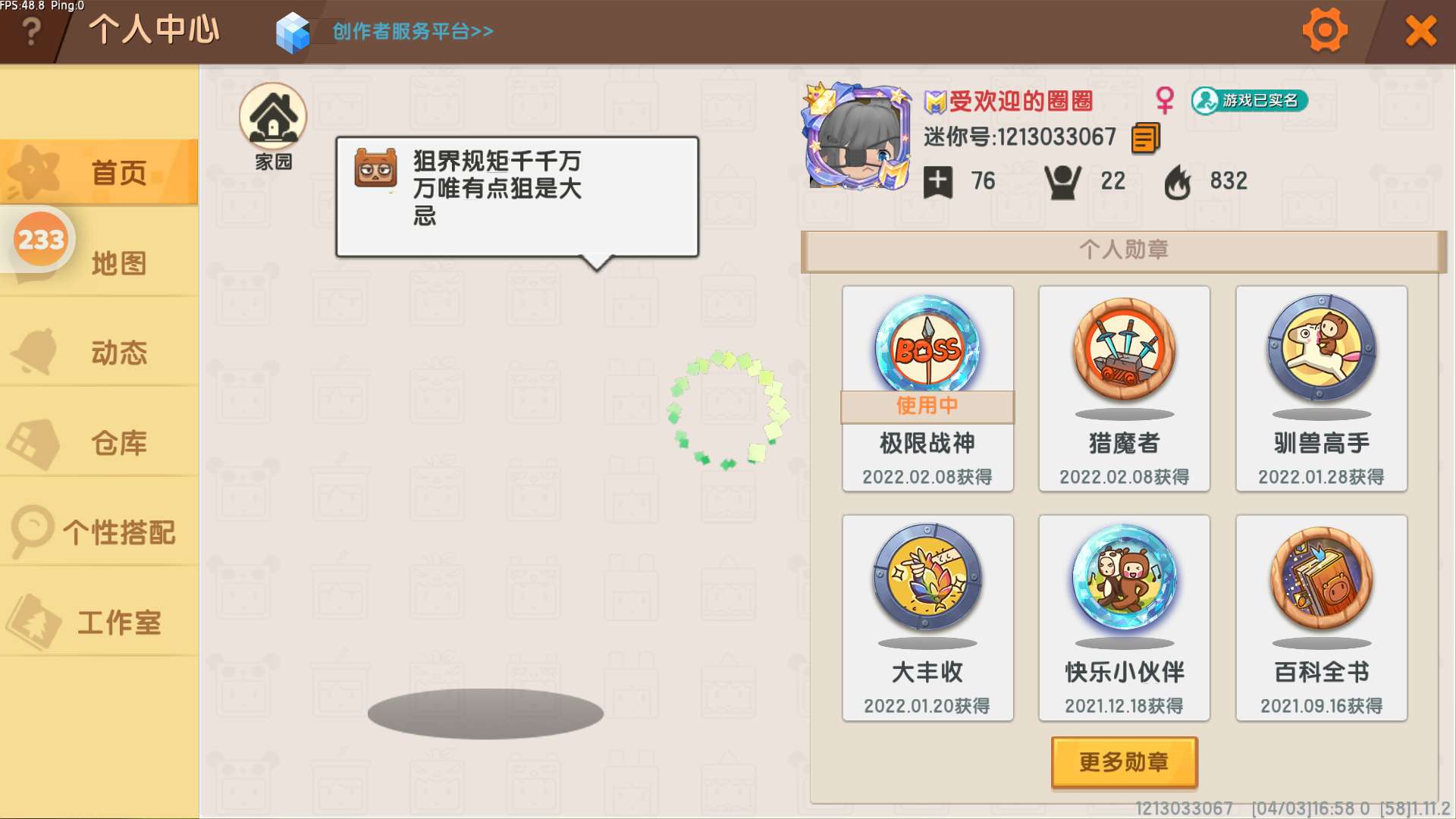This screenshot has height=819, width=1456.
Task: Click the 更多勋章 button
Action: [1124, 762]
